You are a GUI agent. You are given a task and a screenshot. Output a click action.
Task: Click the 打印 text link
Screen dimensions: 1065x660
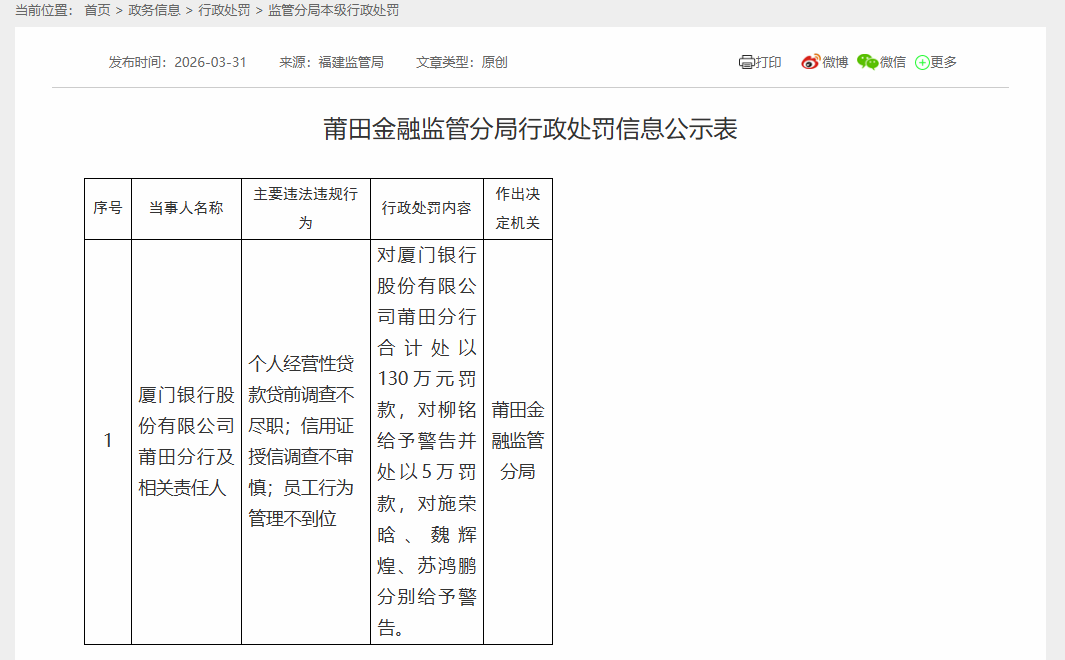[x=768, y=62]
